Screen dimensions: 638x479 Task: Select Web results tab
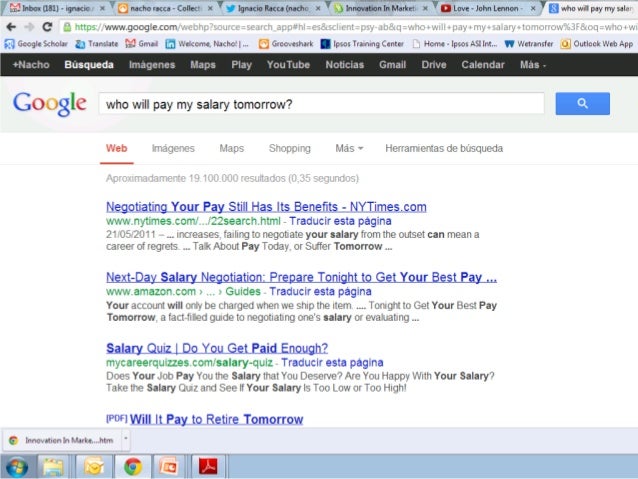click(x=116, y=149)
